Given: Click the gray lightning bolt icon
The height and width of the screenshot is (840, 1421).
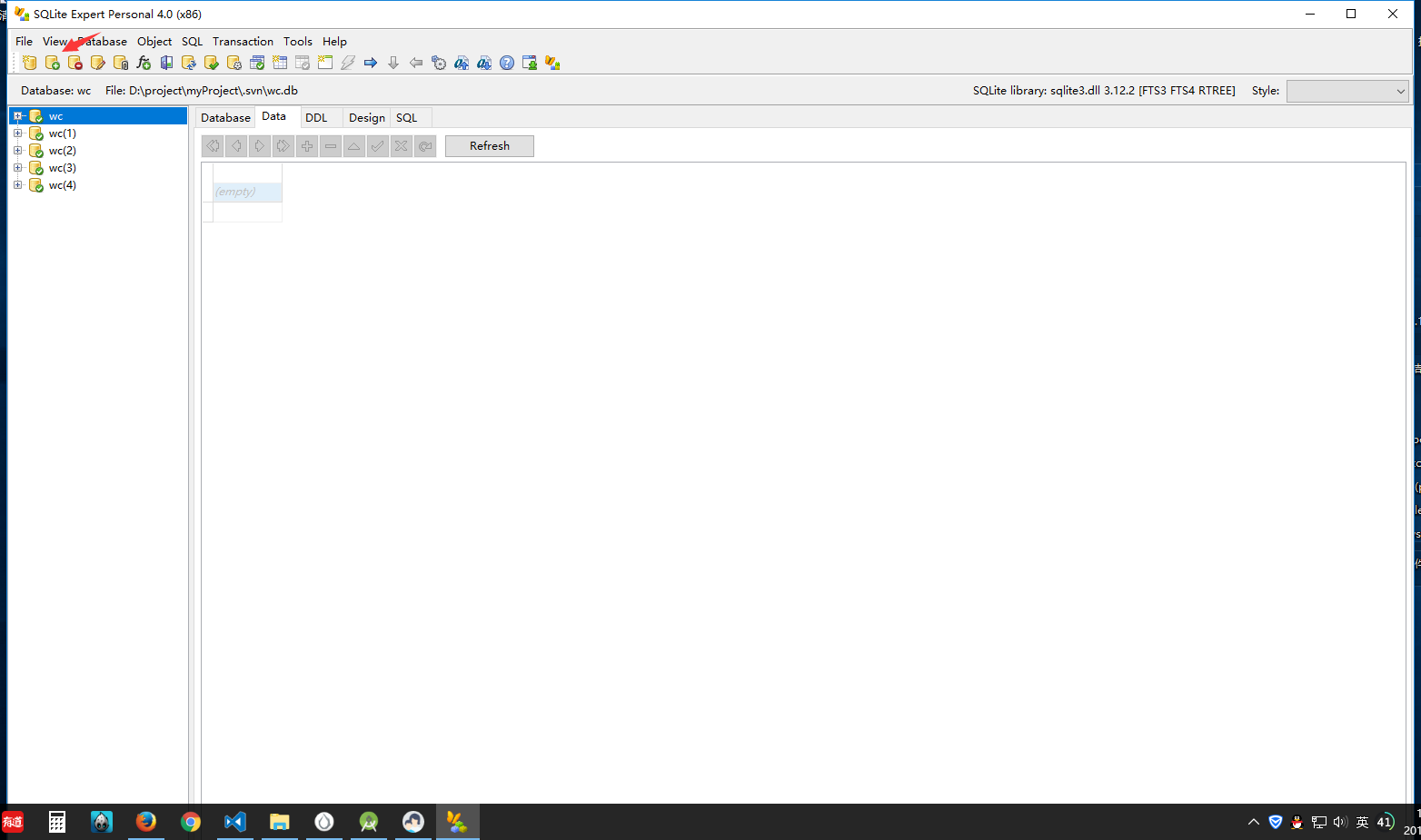Looking at the screenshot, I should pyautogui.click(x=348, y=63).
